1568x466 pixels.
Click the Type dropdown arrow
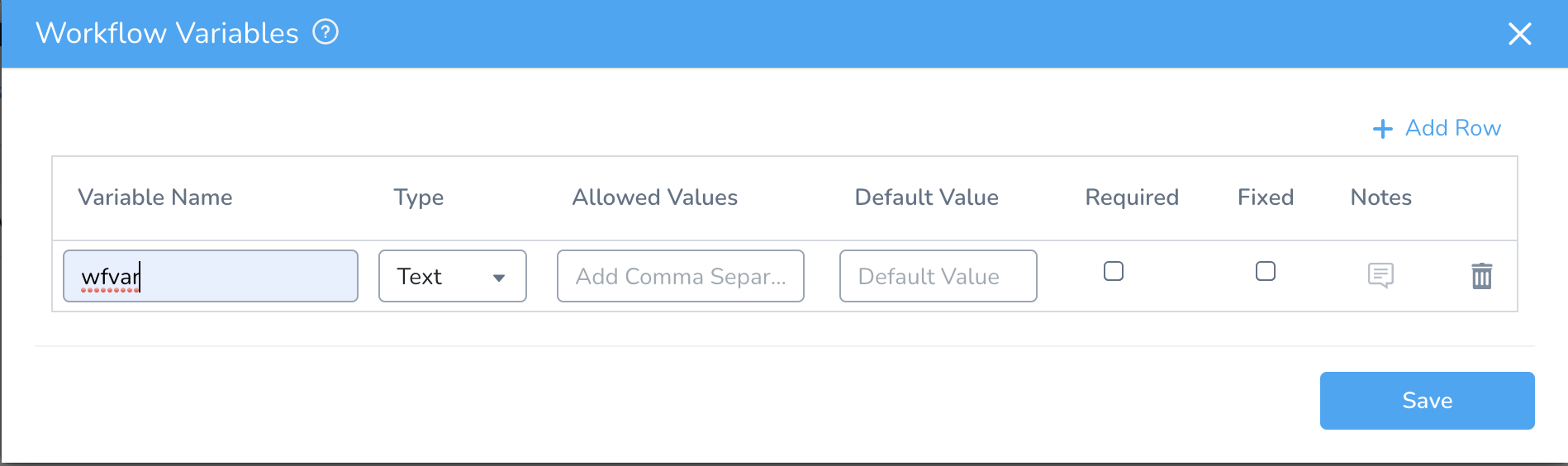click(x=499, y=278)
